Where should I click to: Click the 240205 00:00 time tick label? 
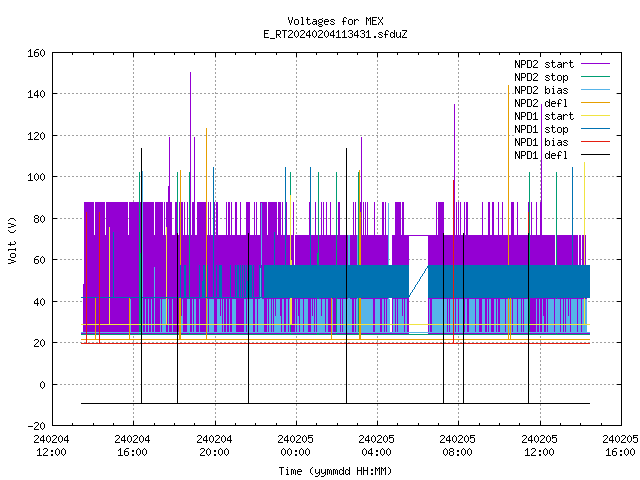(x=295, y=445)
